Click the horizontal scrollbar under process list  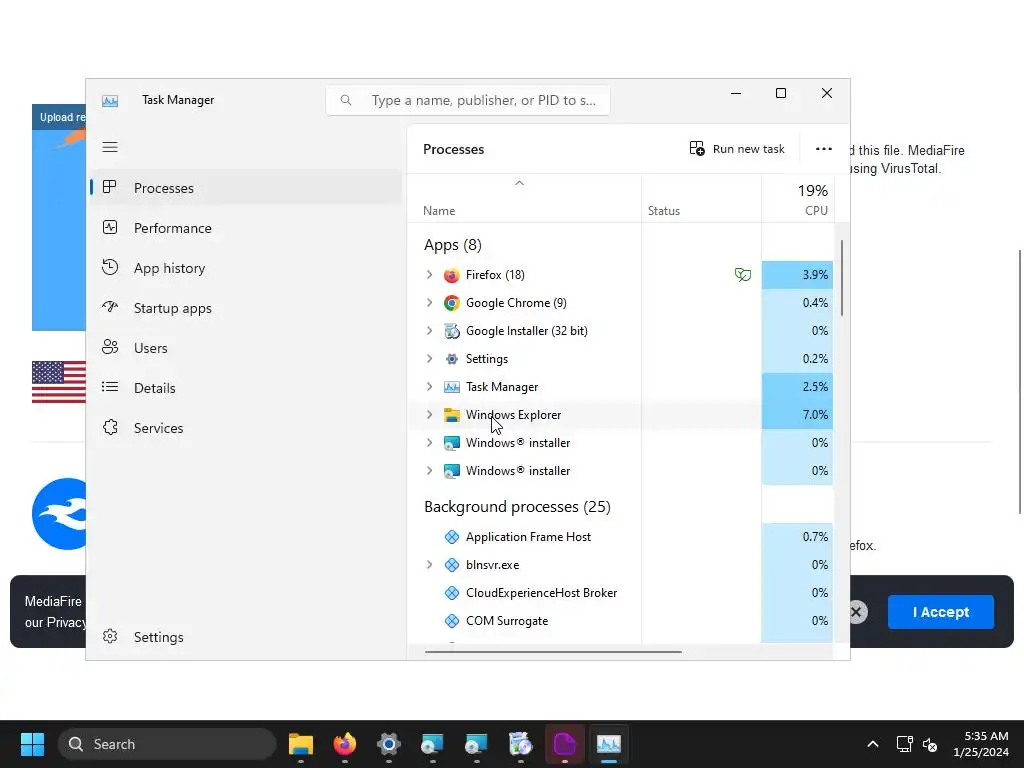tap(553, 651)
